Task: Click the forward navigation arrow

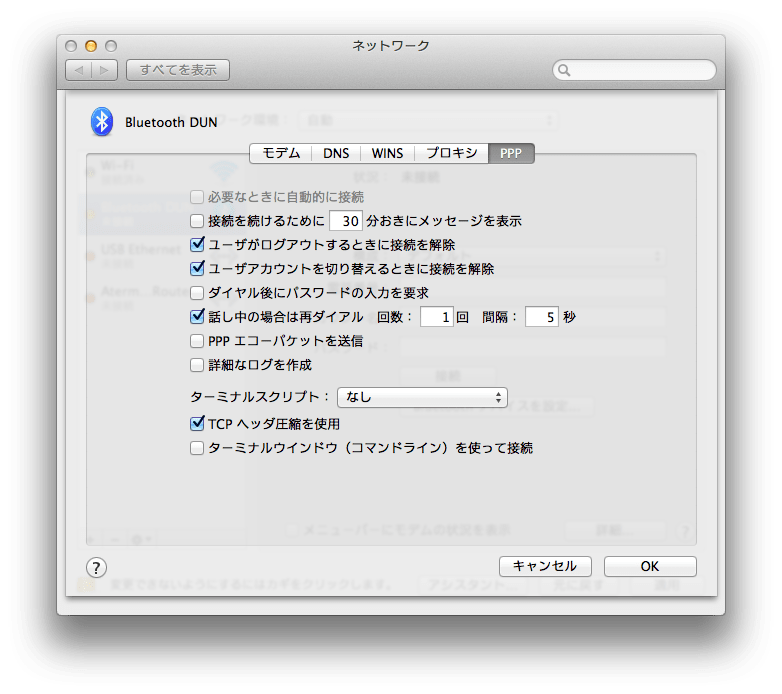Action: [x=106, y=70]
